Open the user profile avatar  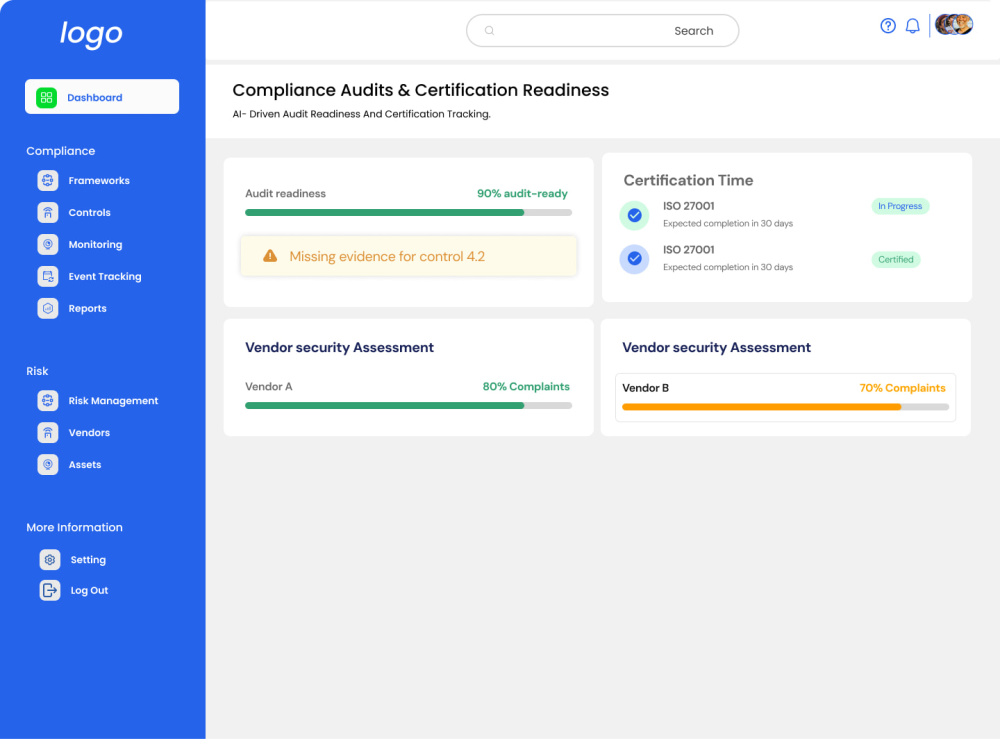953,25
